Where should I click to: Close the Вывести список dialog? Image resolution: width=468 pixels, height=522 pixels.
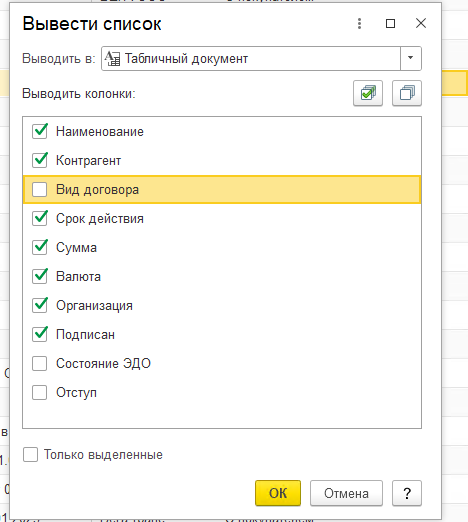(x=421, y=23)
